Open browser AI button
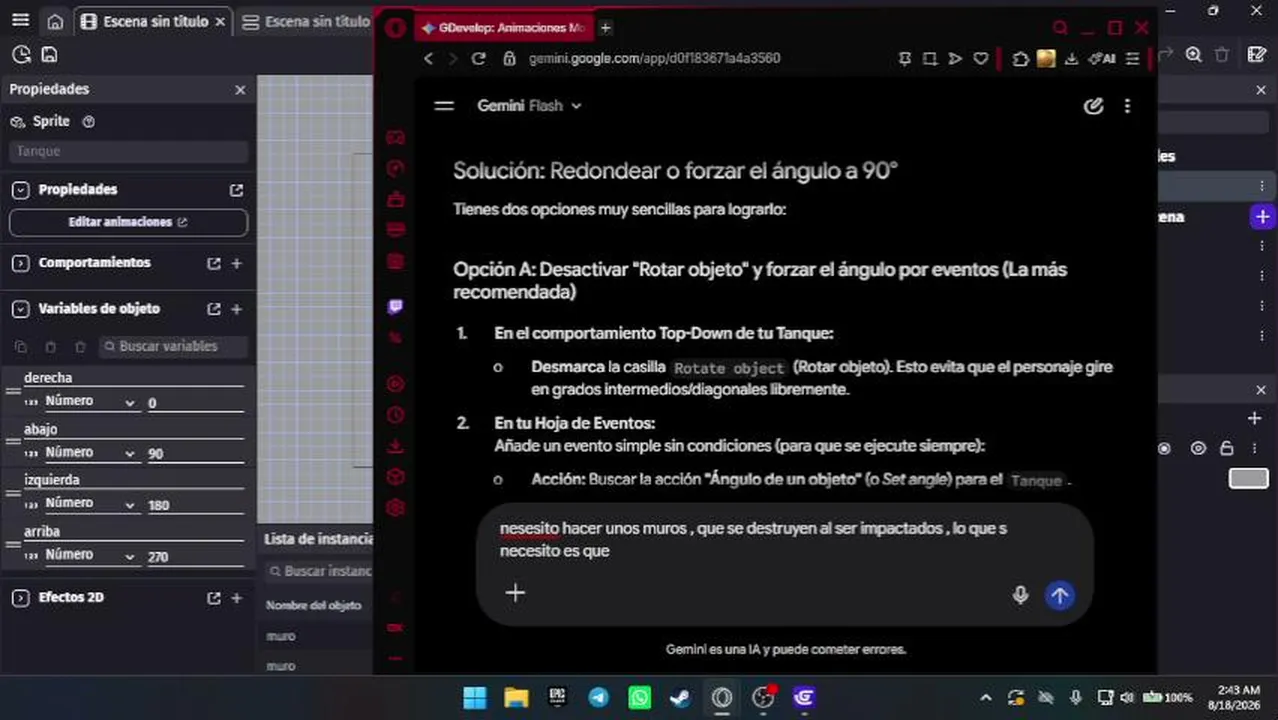 tap(1101, 59)
